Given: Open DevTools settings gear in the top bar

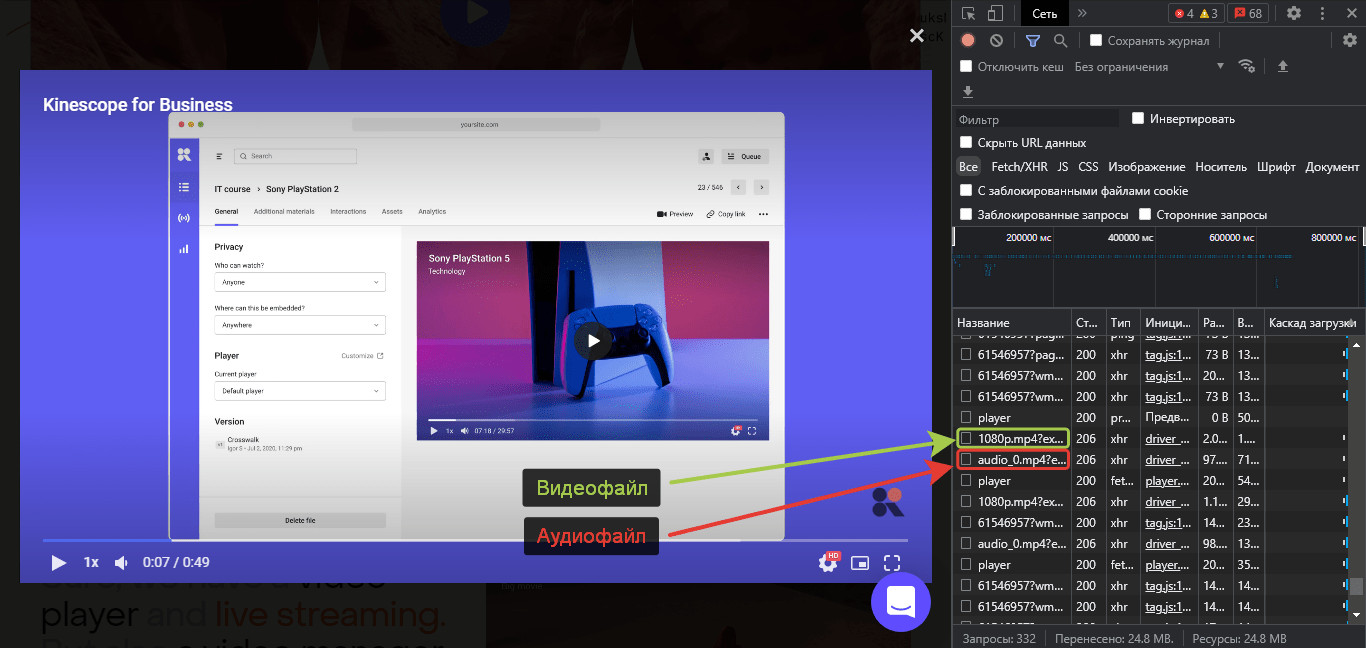Looking at the screenshot, I should point(1294,14).
